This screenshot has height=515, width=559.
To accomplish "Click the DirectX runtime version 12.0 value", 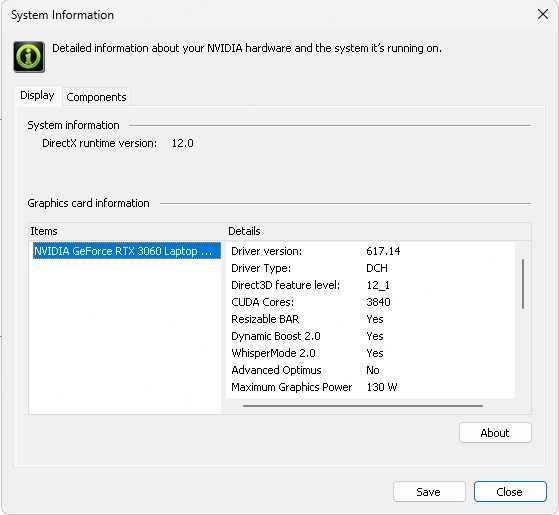I will click(183, 143).
